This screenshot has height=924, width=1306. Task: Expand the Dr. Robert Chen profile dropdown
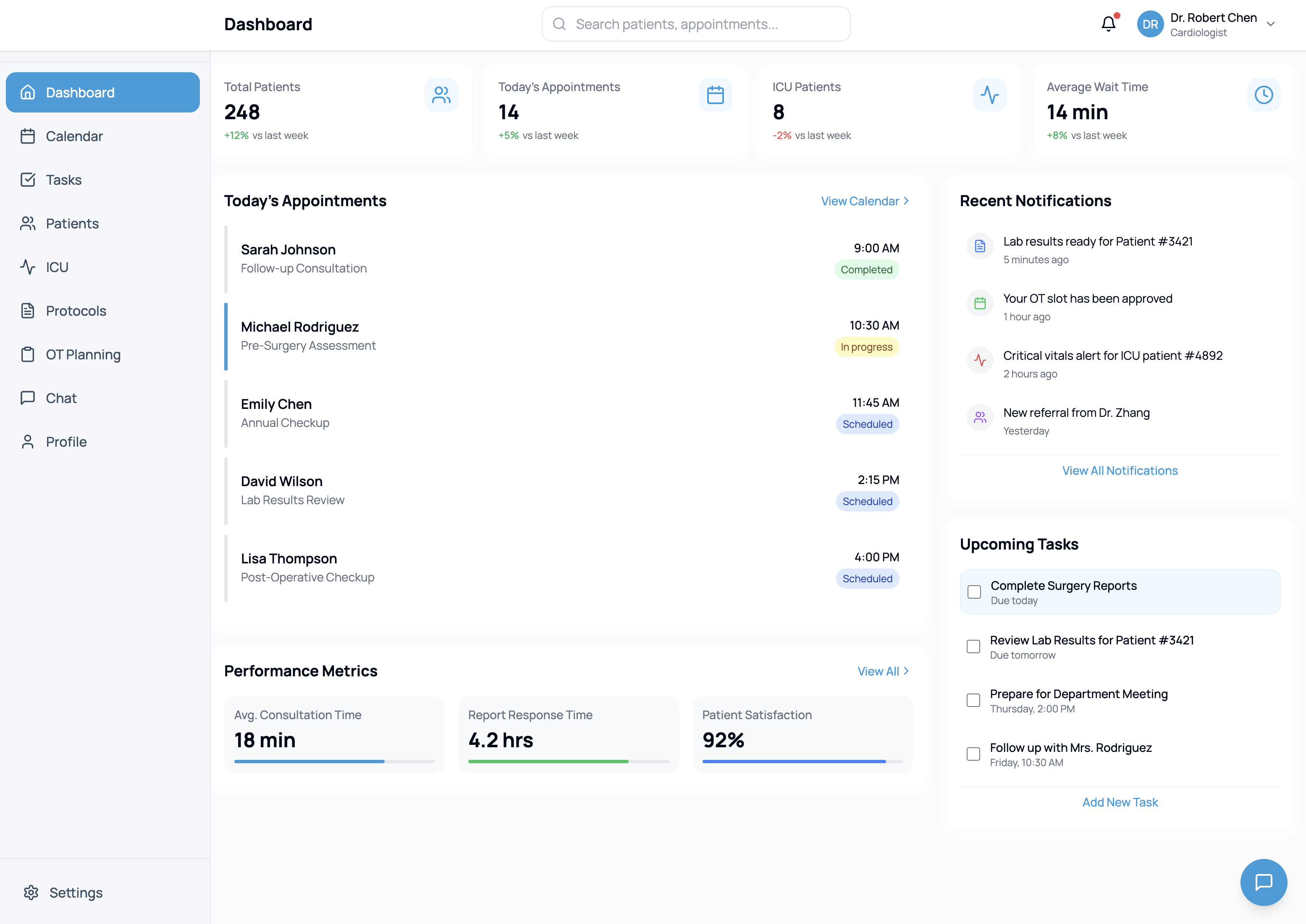(x=1271, y=24)
